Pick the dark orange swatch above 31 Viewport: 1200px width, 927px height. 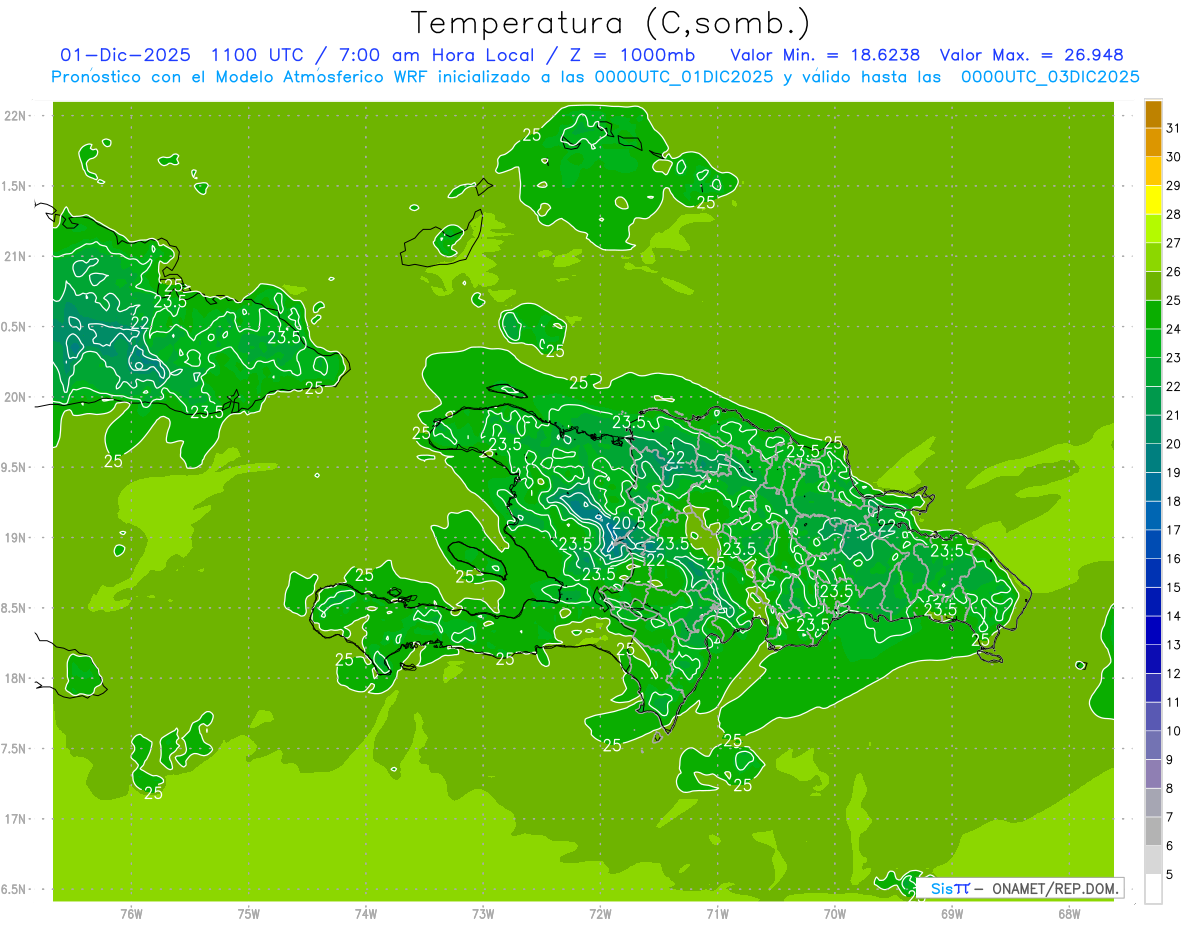[1153, 114]
